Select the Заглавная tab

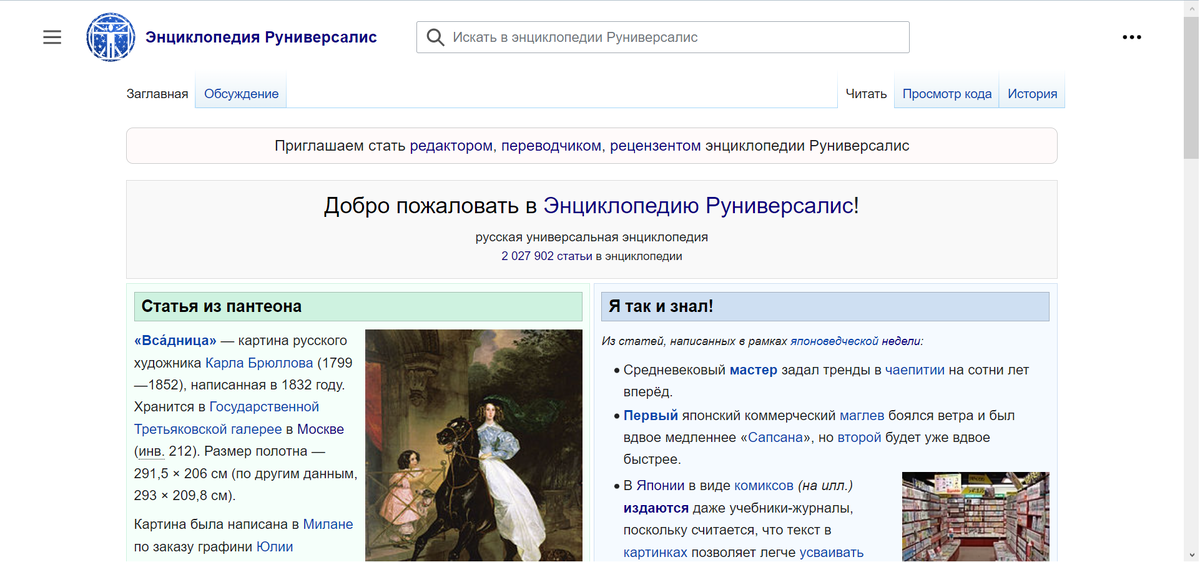click(157, 94)
